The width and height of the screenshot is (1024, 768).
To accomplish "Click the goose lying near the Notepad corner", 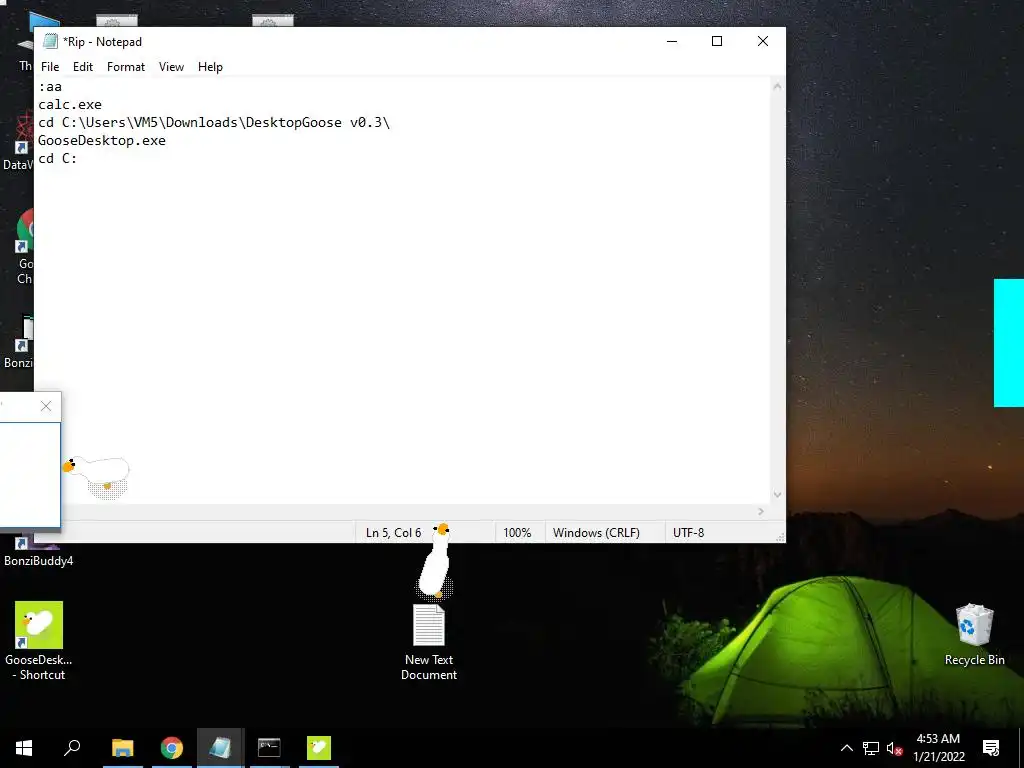I will pos(98,475).
